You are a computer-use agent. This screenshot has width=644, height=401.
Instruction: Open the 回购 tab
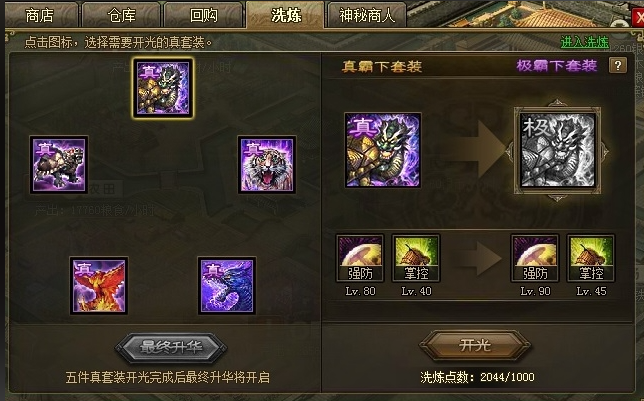203,15
